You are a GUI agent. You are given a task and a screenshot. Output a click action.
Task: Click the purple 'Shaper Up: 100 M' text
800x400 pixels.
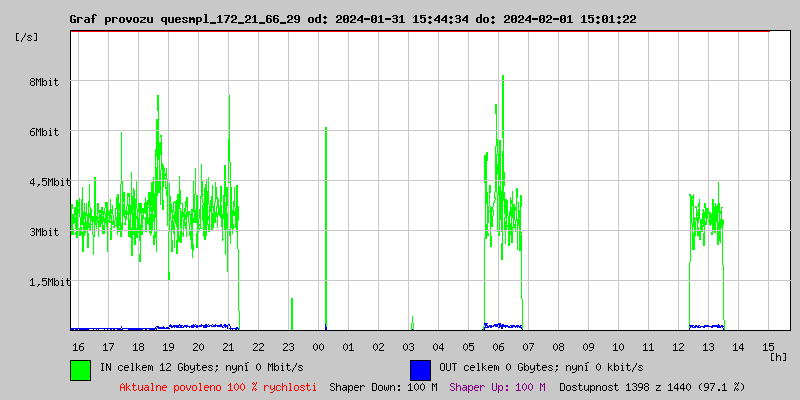[x=497, y=386]
